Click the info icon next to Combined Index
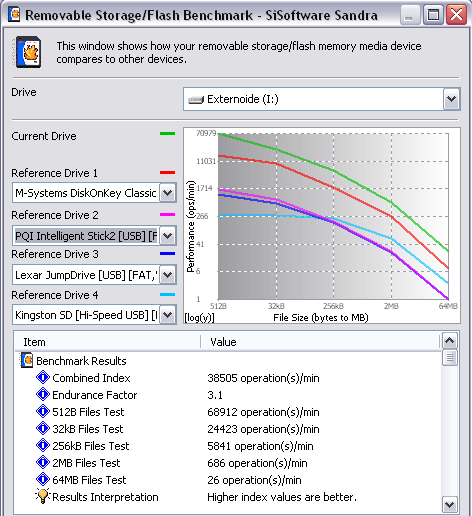 pos(43,378)
